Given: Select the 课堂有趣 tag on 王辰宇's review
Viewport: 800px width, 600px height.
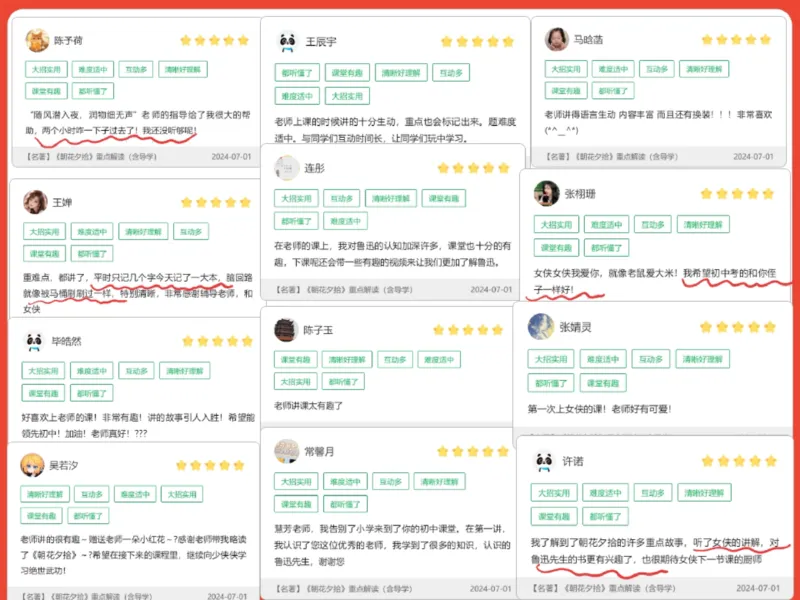Looking at the screenshot, I should [347, 73].
